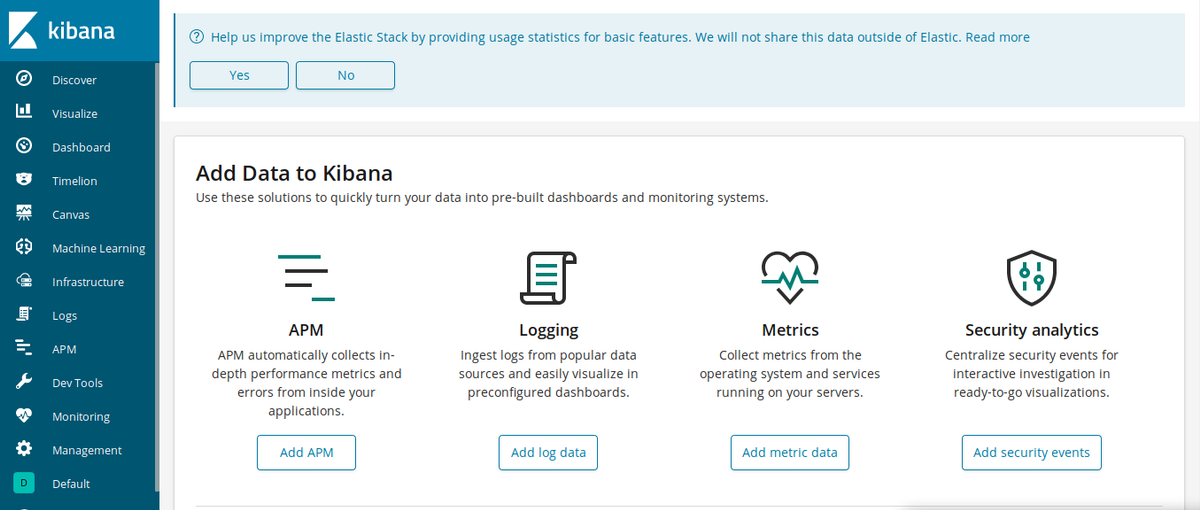Open the Infrastructure icon in sidebar
This screenshot has height=510, width=1200.
(x=24, y=281)
